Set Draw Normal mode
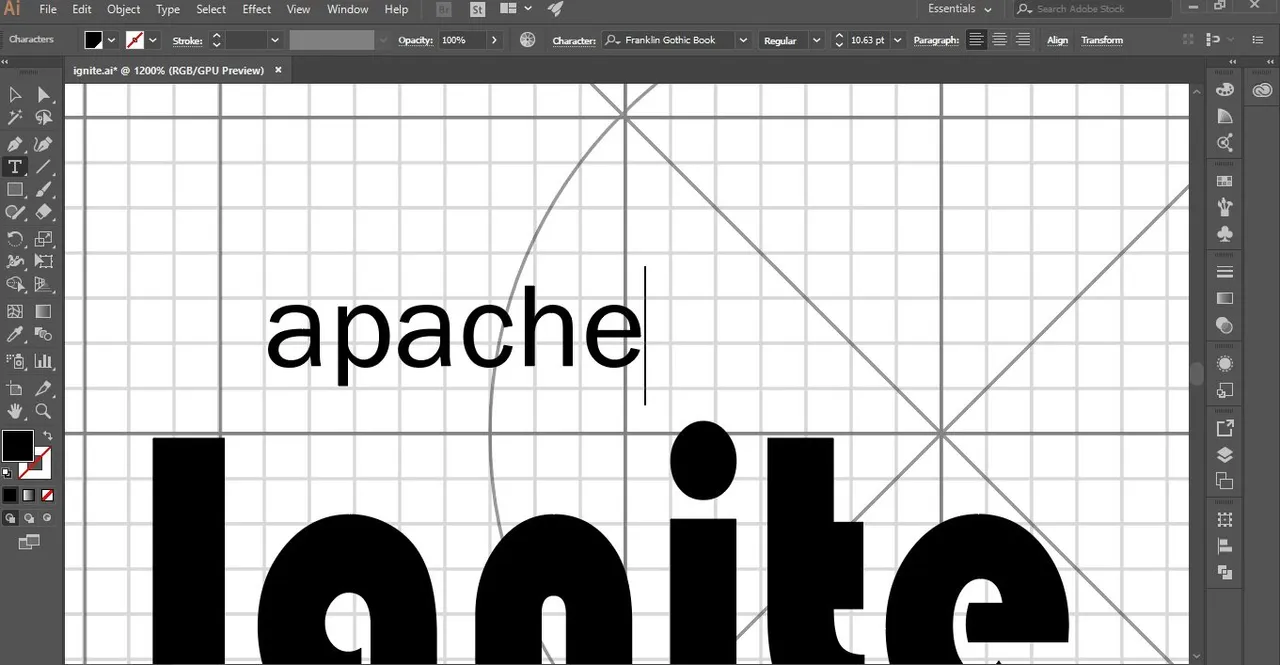The image size is (1280, 665). [10, 518]
